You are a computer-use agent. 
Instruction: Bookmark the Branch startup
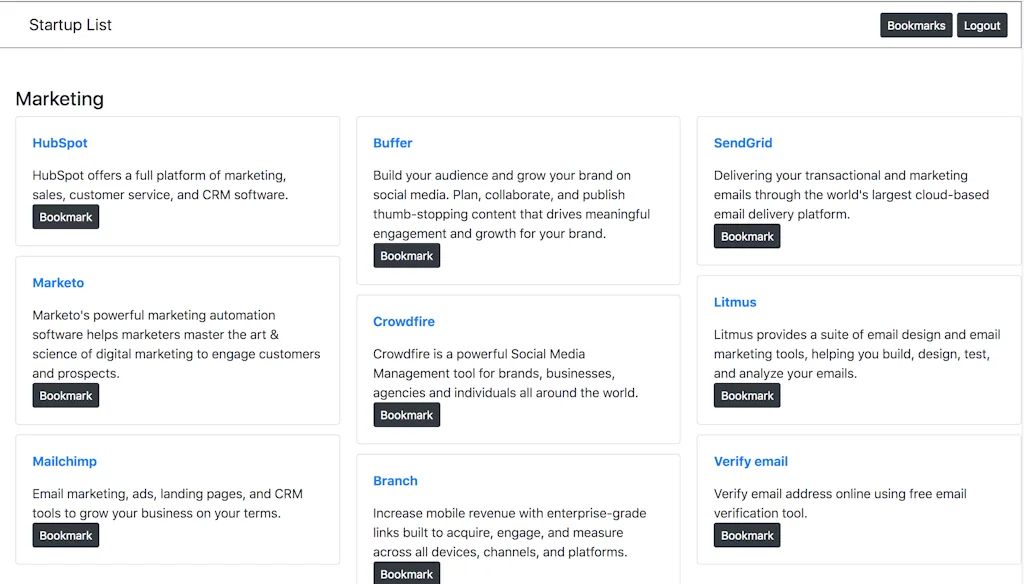[x=406, y=573]
